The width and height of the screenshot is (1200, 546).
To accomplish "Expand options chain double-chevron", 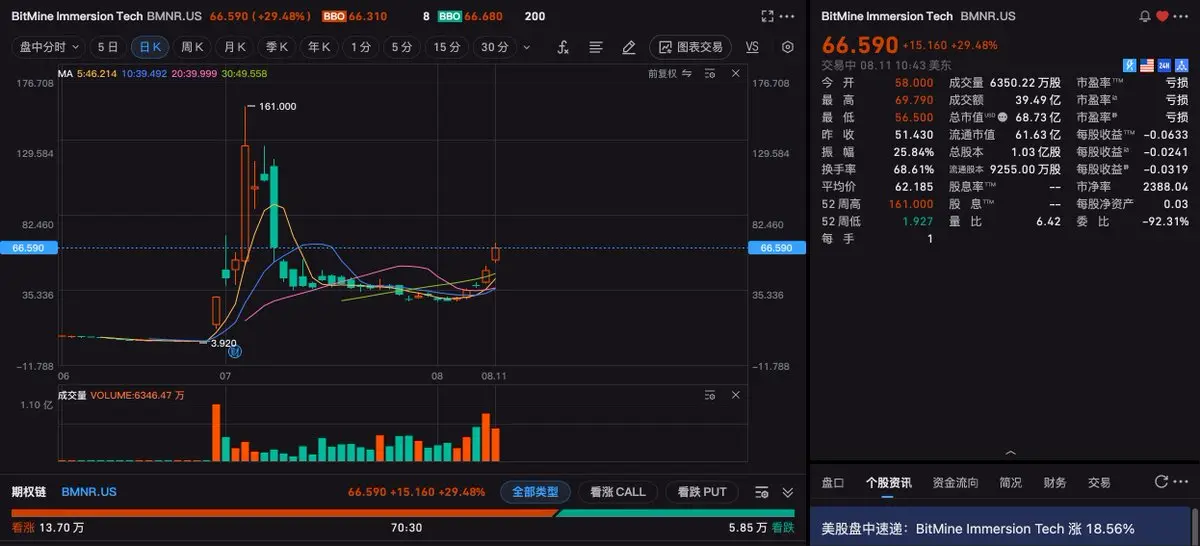I will (x=788, y=492).
